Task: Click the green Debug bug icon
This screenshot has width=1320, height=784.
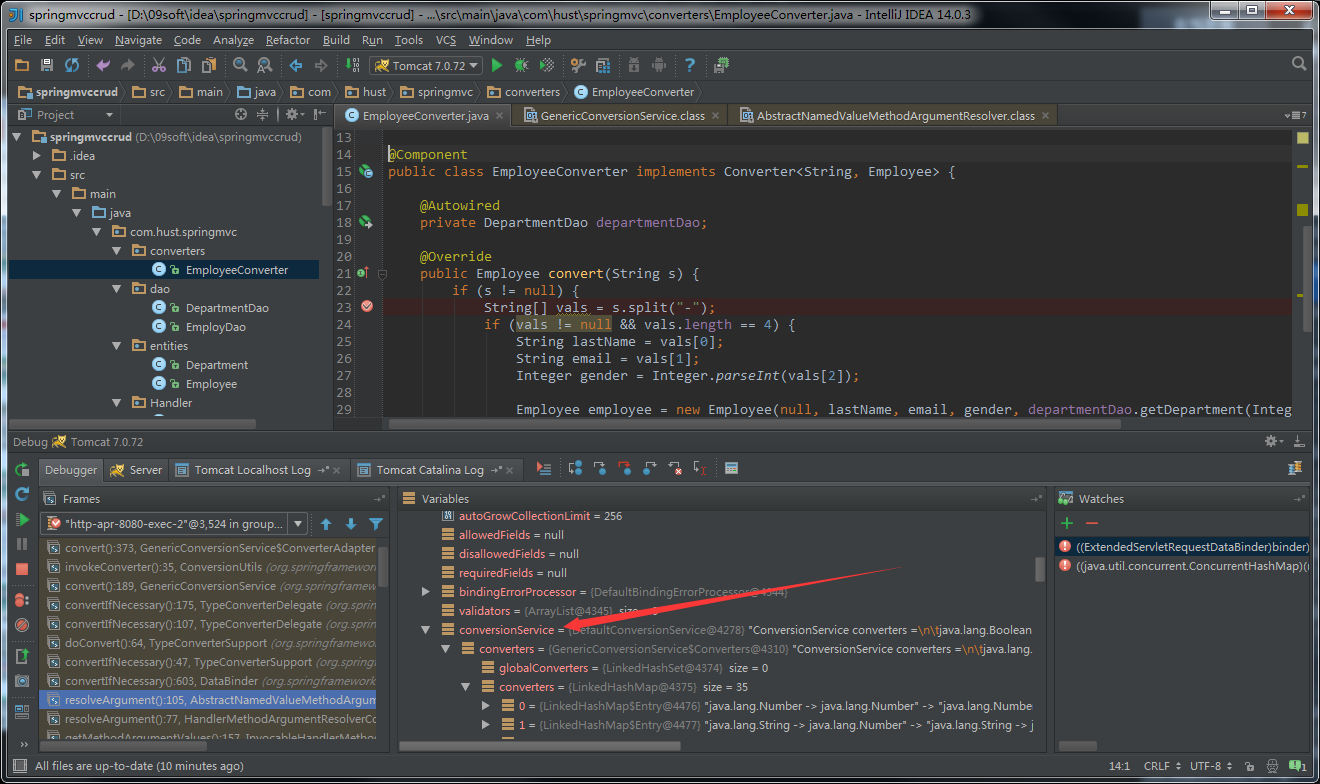Action: click(x=521, y=65)
